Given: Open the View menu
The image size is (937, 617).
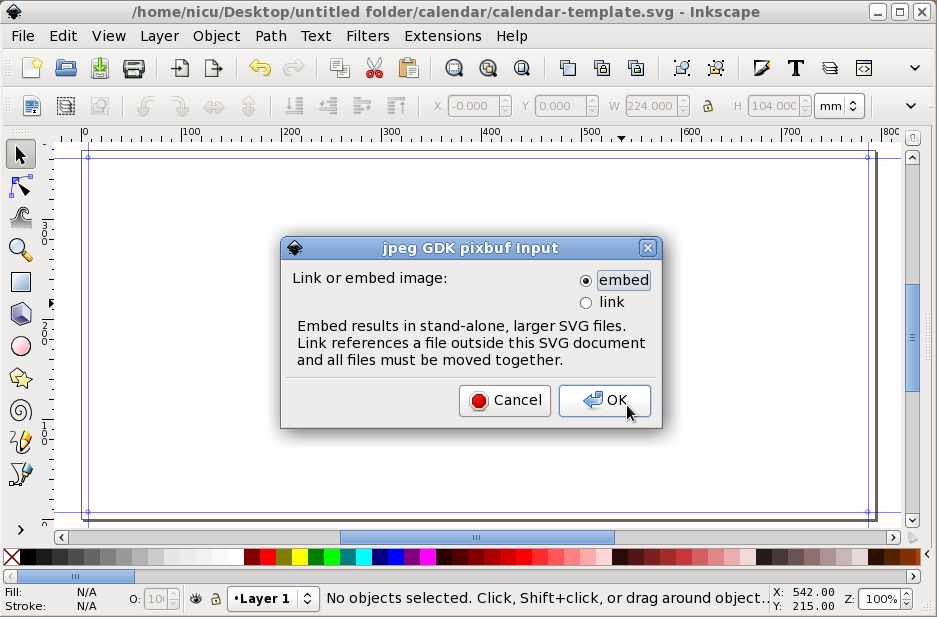Looking at the screenshot, I should coord(109,36).
